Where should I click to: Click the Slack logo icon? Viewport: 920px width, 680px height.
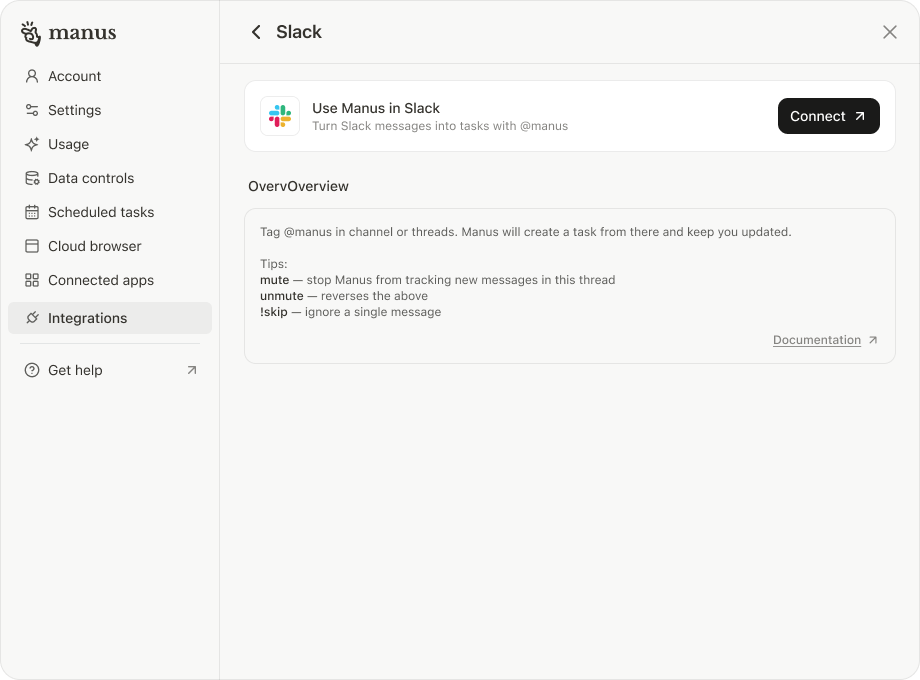tap(280, 116)
